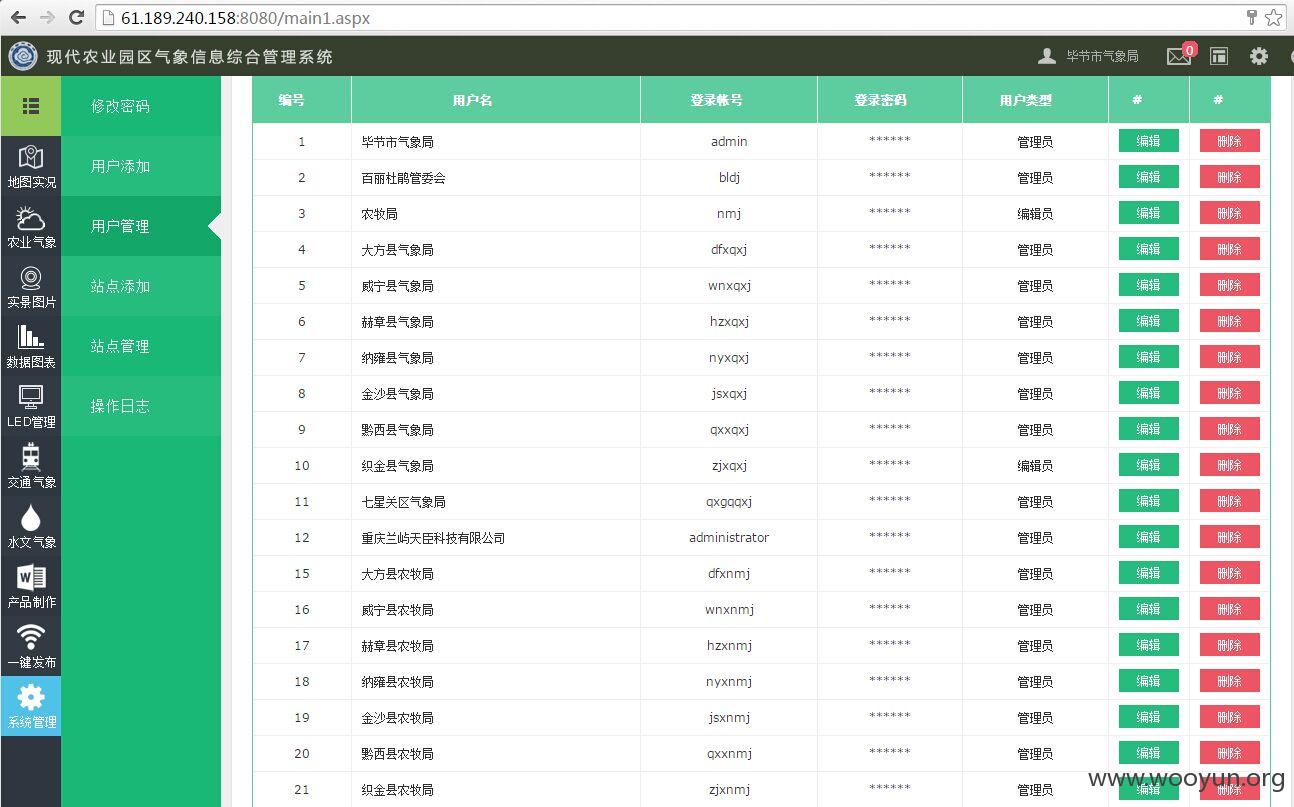1294x807 pixels.
Task: Open the 地图实况 map sidebar icon
Action: tap(31, 166)
